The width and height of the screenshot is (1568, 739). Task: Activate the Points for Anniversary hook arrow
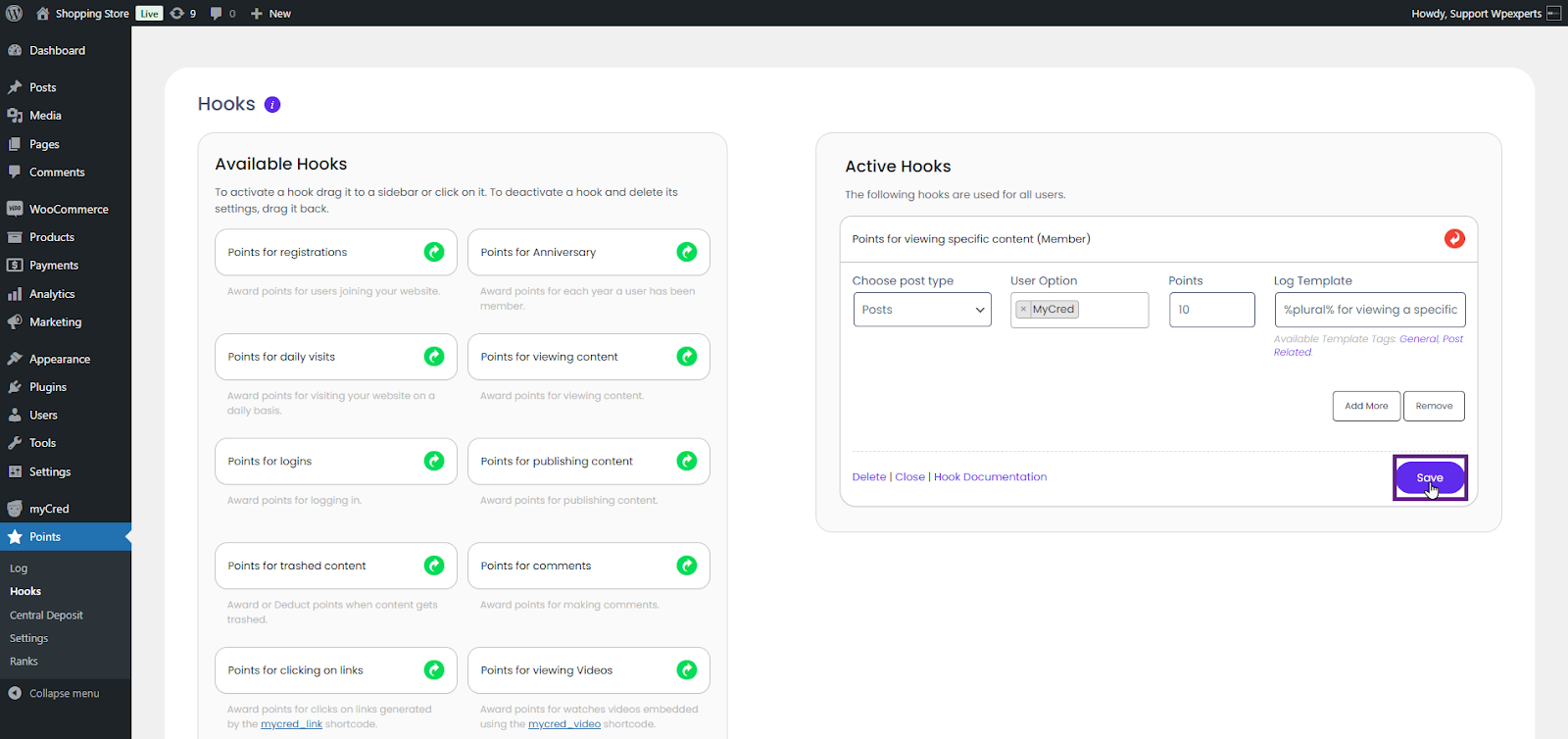[686, 252]
